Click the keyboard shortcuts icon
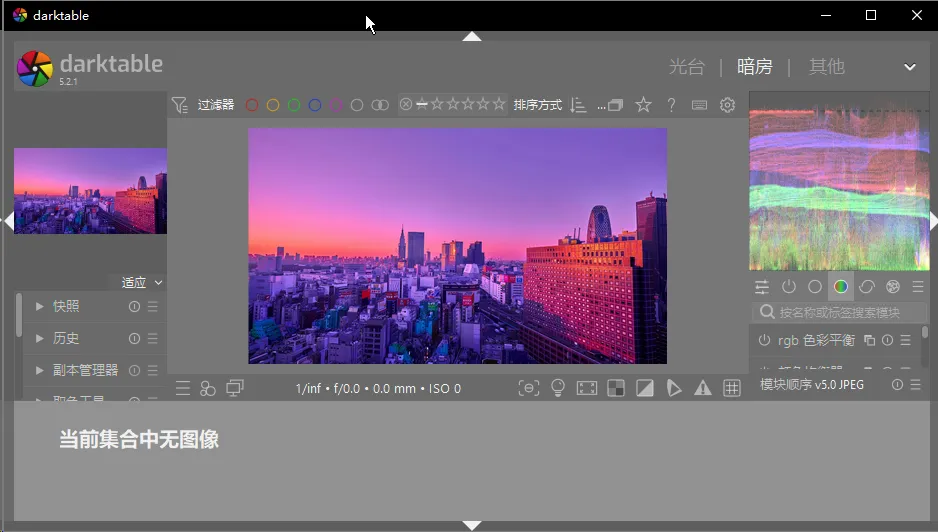The image size is (938, 532). pos(699,105)
